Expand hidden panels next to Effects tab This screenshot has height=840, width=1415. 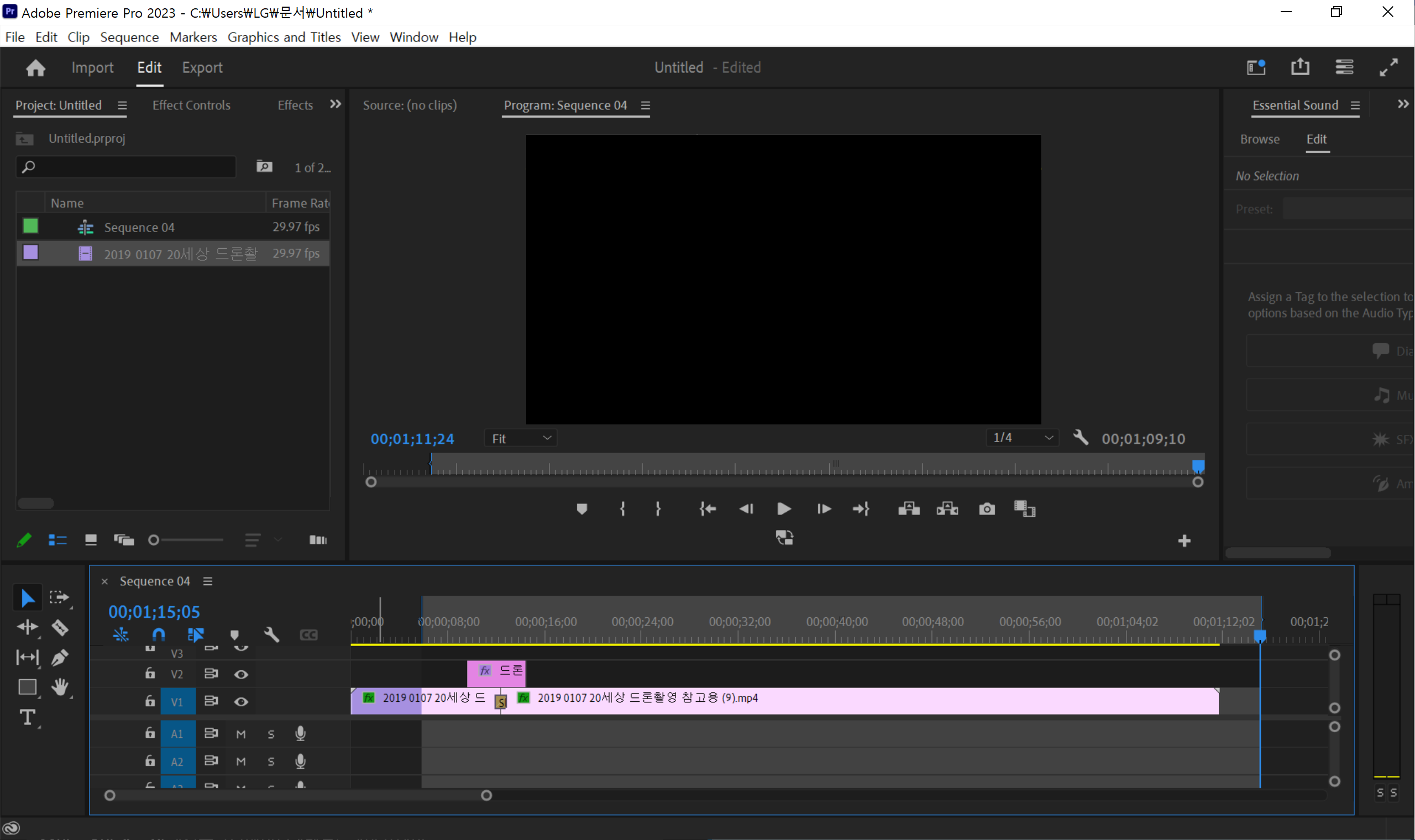335,104
